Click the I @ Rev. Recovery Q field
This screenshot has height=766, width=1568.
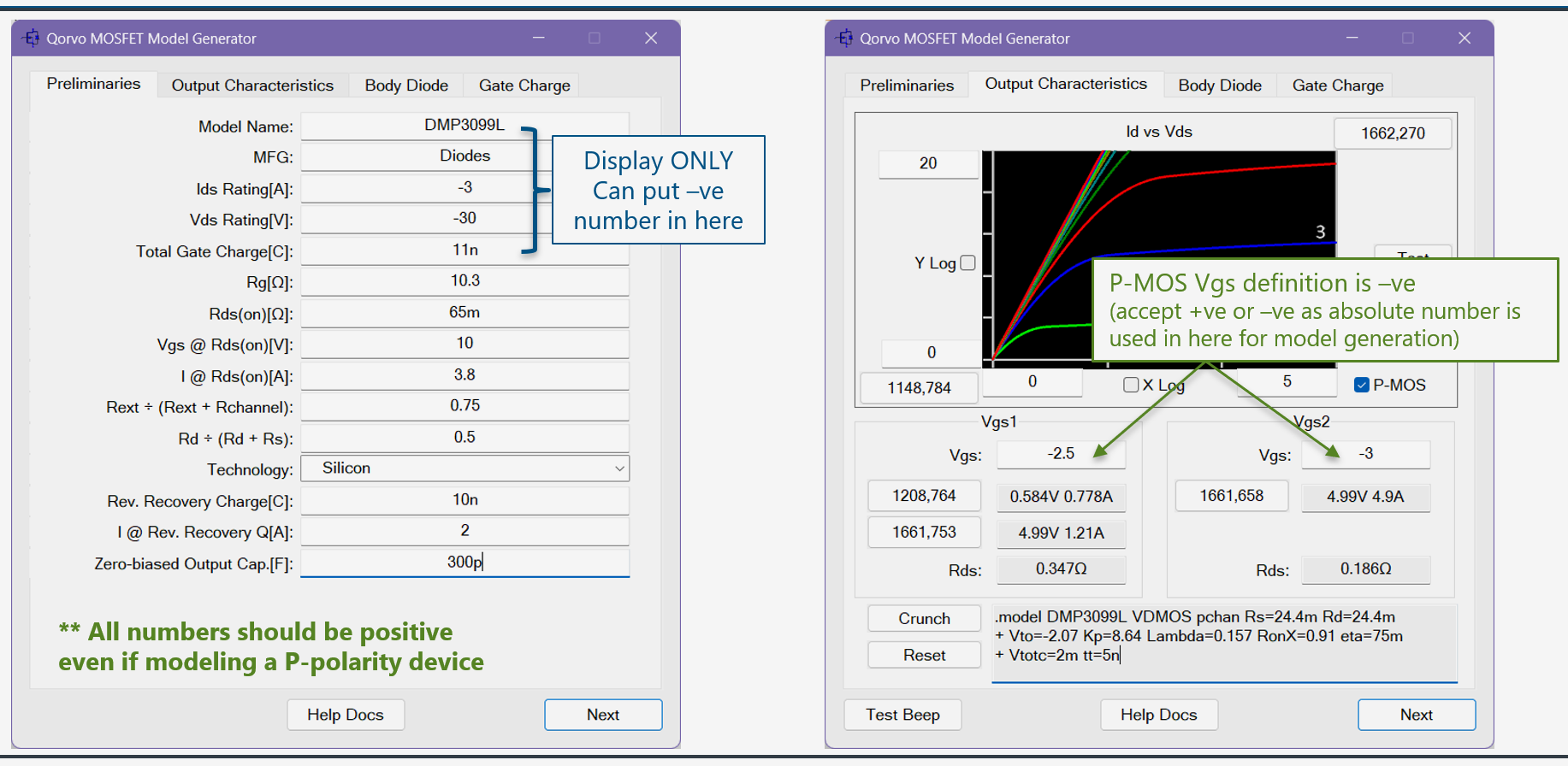[x=464, y=531]
